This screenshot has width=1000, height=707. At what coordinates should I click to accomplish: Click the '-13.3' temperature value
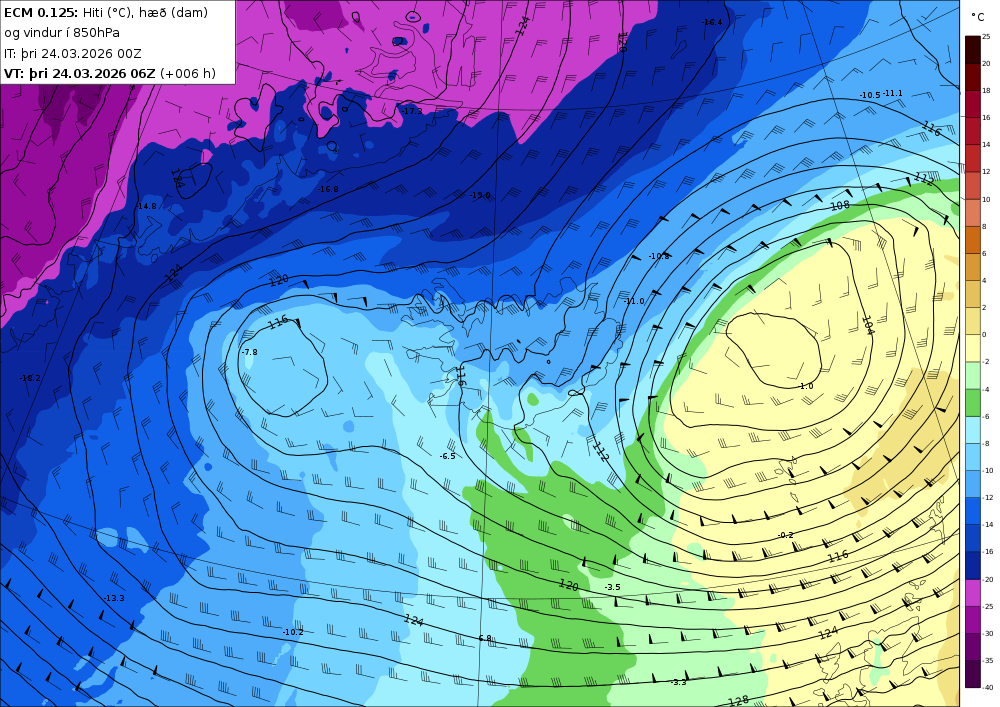click(114, 598)
